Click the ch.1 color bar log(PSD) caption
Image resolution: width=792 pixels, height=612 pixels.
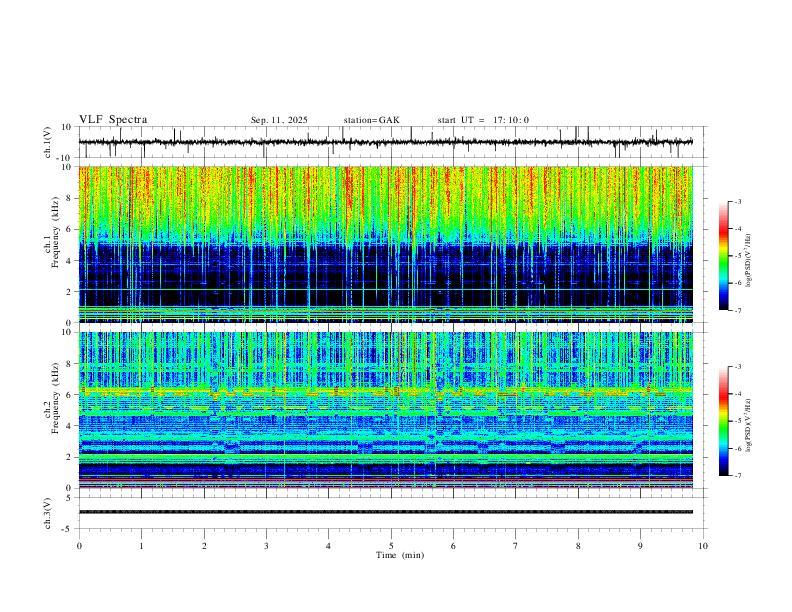tap(749, 260)
